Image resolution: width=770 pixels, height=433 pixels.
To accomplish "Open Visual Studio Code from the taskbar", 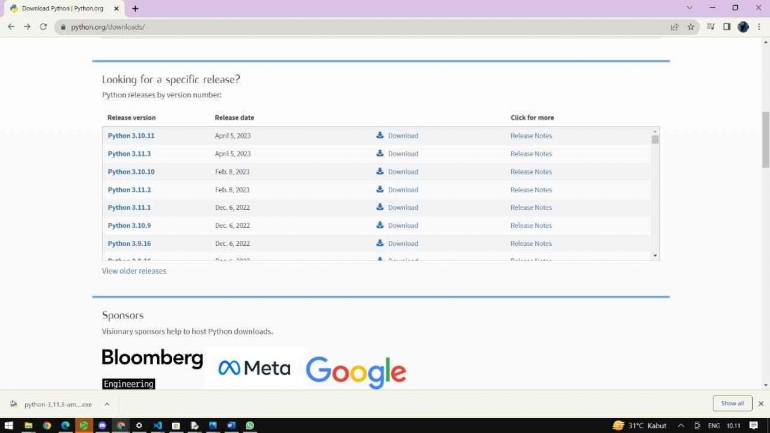I will coord(158,425).
